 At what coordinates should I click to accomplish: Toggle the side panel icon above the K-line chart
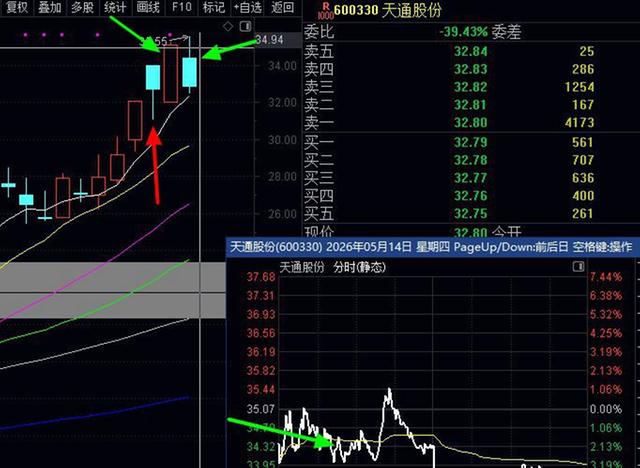245,27
